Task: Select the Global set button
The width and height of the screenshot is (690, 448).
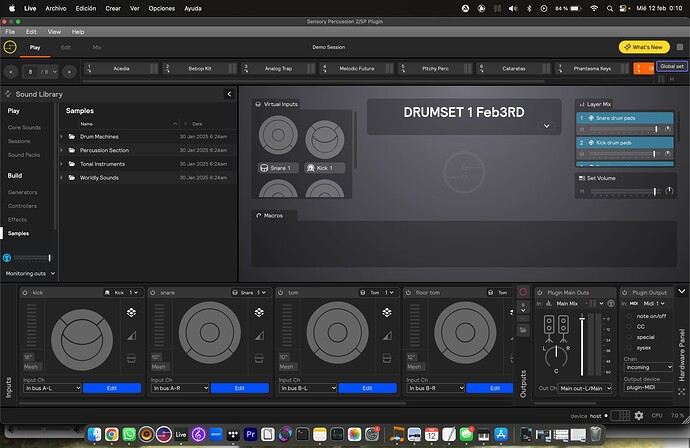Action: pyautogui.click(x=672, y=66)
